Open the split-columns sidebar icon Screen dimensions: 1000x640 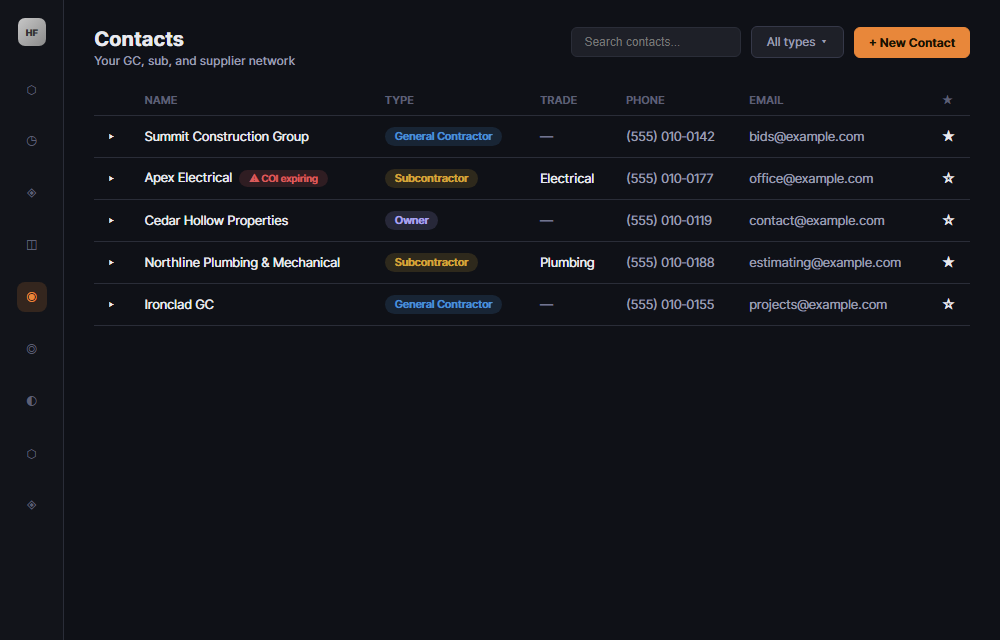click(32, 245)
